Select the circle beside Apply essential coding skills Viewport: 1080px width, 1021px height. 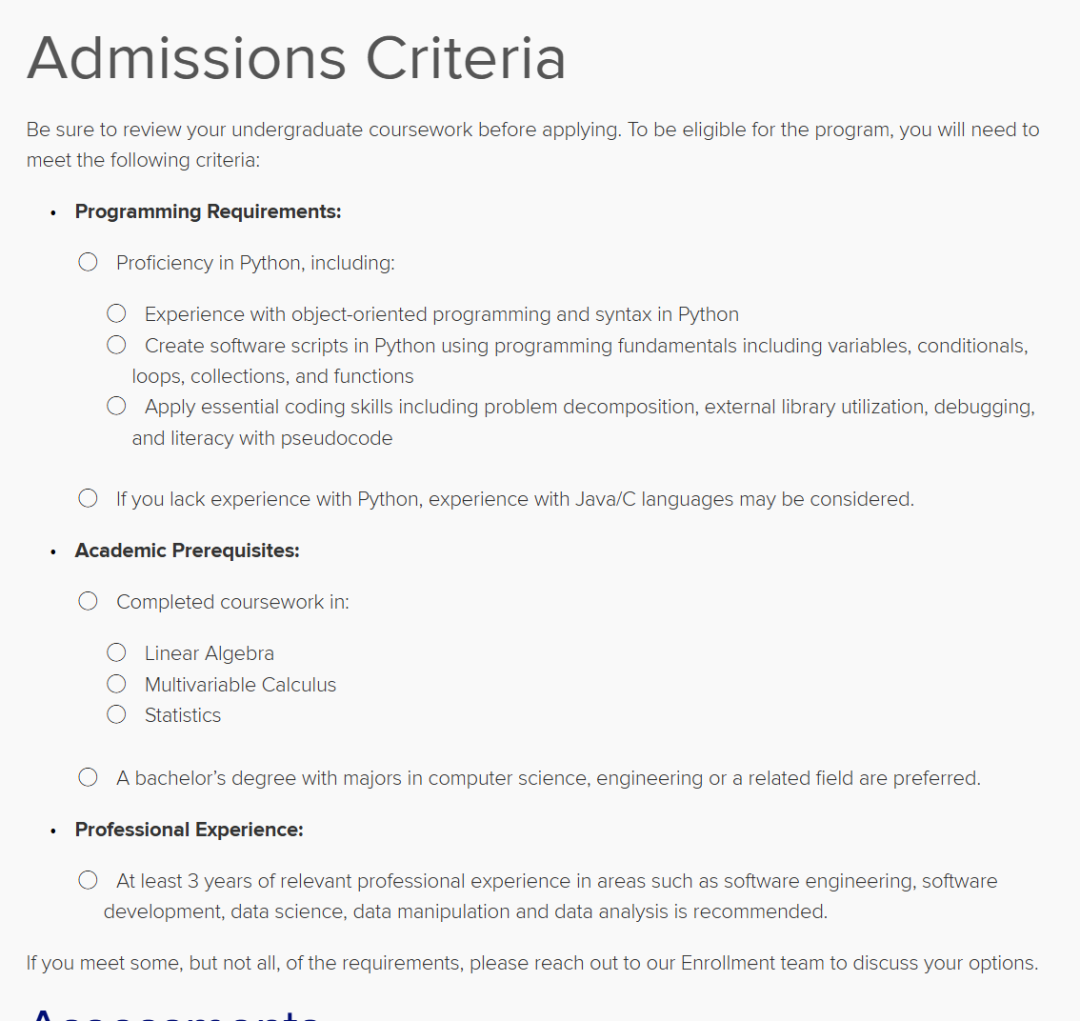(117, 406)
